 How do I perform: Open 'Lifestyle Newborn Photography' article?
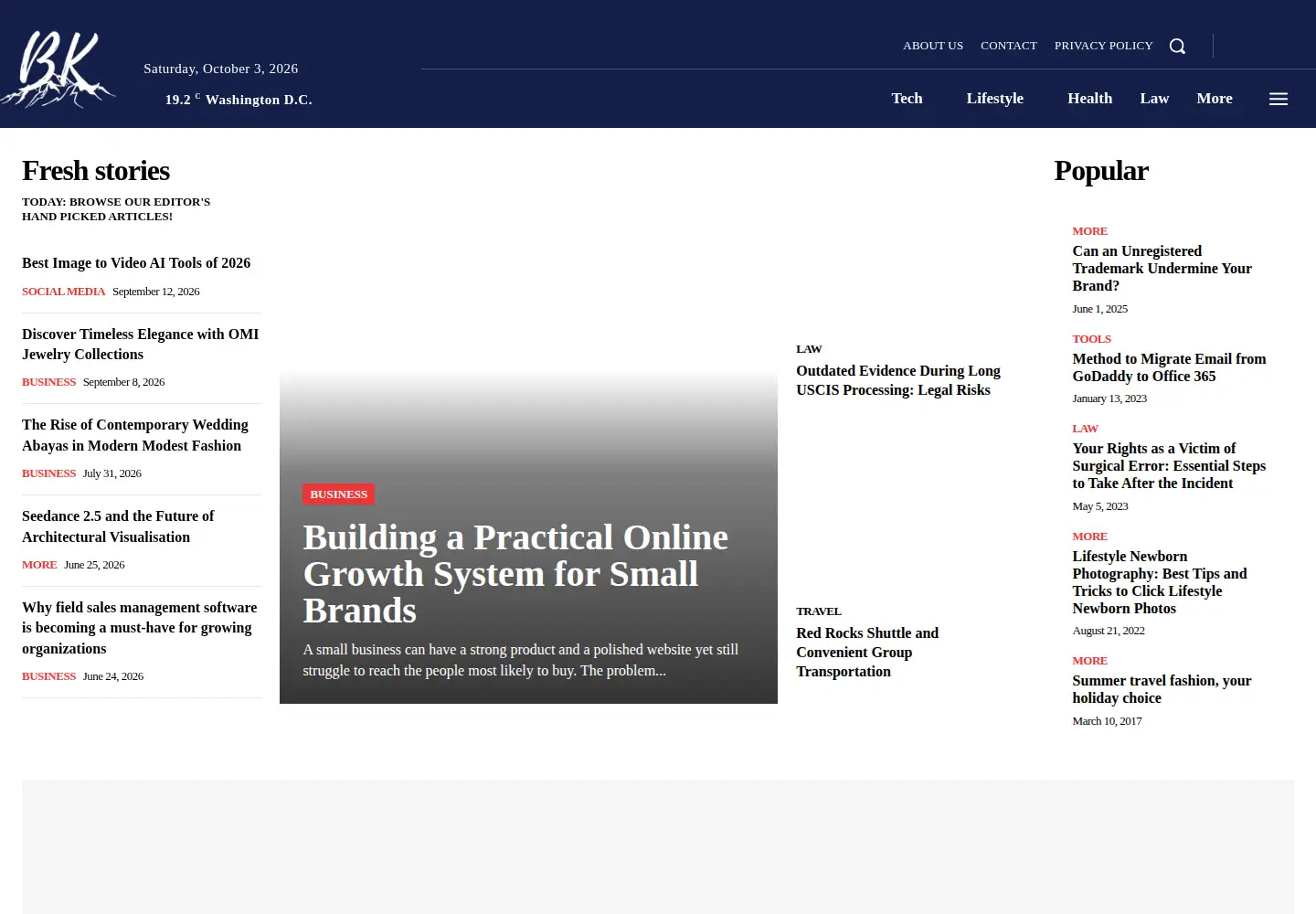click(x=1160, y=582)
